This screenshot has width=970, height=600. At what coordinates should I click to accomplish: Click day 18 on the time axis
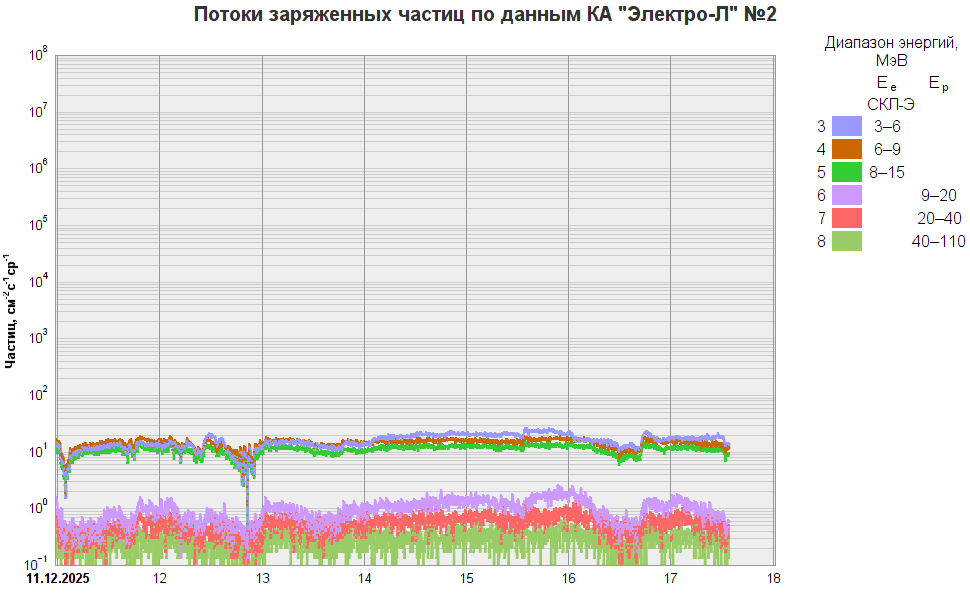pyautogui.click(x=772, y=578)
